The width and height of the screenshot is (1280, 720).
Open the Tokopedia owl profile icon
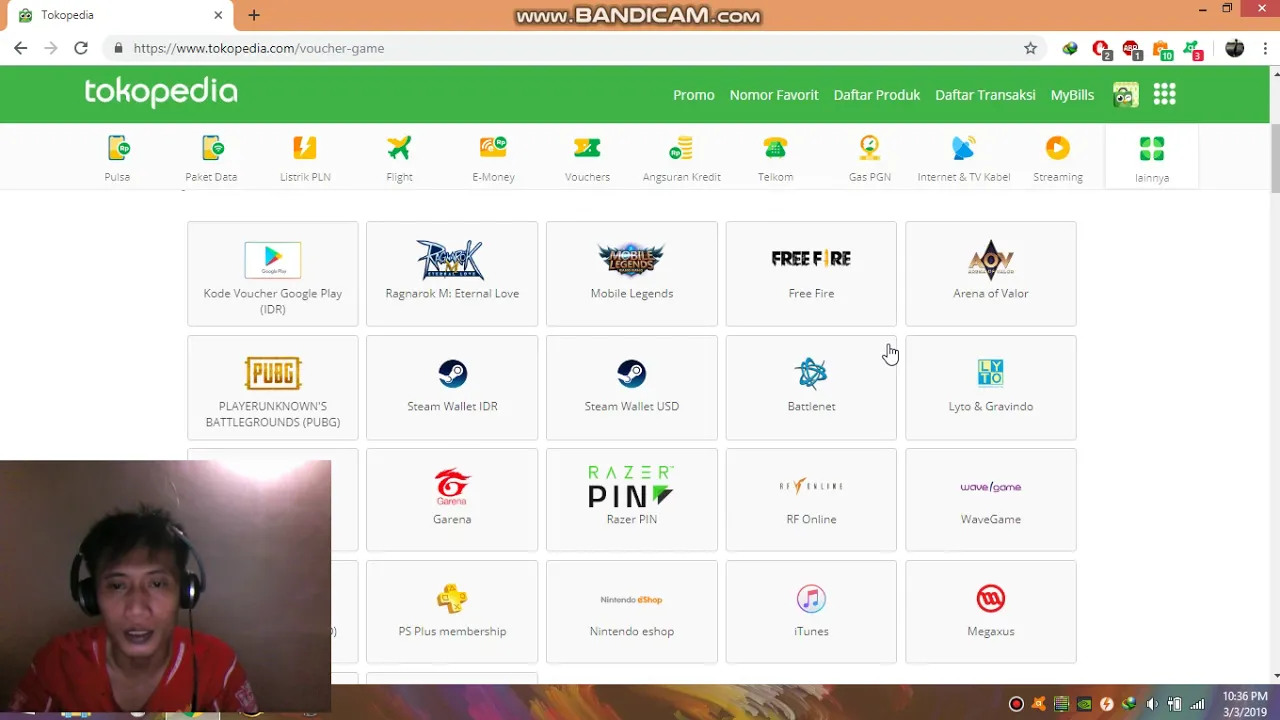coord(1126,94)
